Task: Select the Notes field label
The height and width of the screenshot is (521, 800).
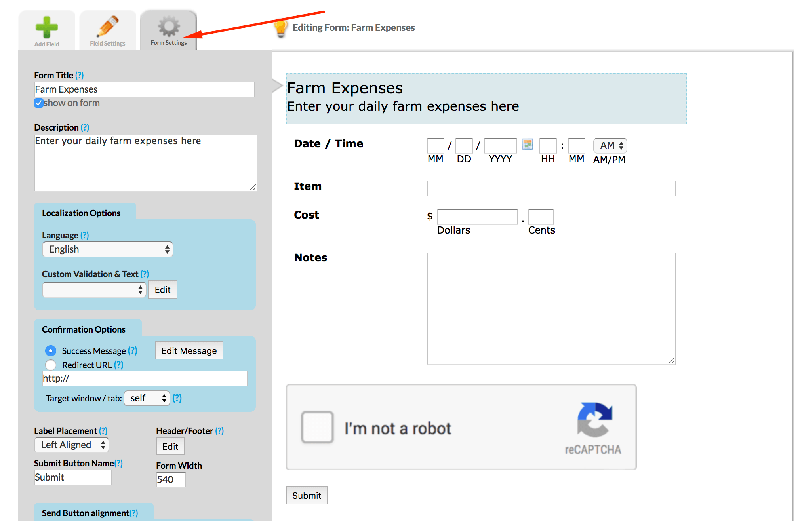Action: [311, 257]
